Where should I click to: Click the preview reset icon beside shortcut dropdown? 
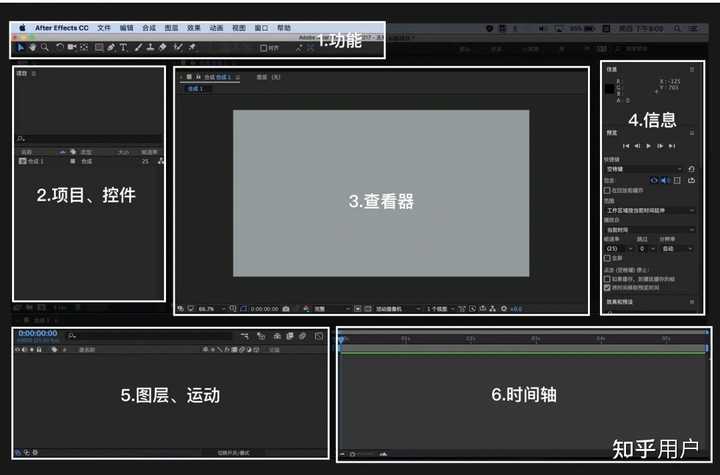coord(692,169)
